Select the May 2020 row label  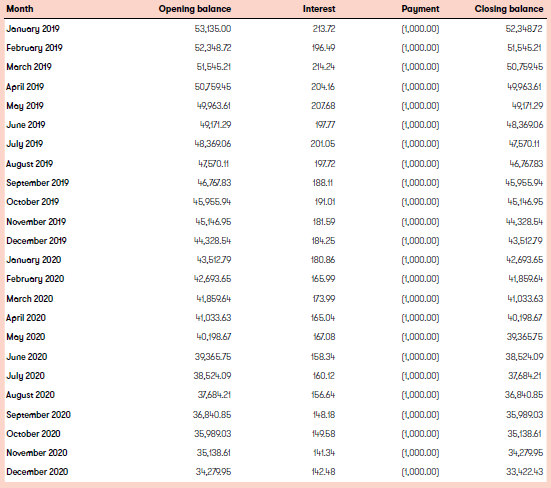click(x=26, y=337)
